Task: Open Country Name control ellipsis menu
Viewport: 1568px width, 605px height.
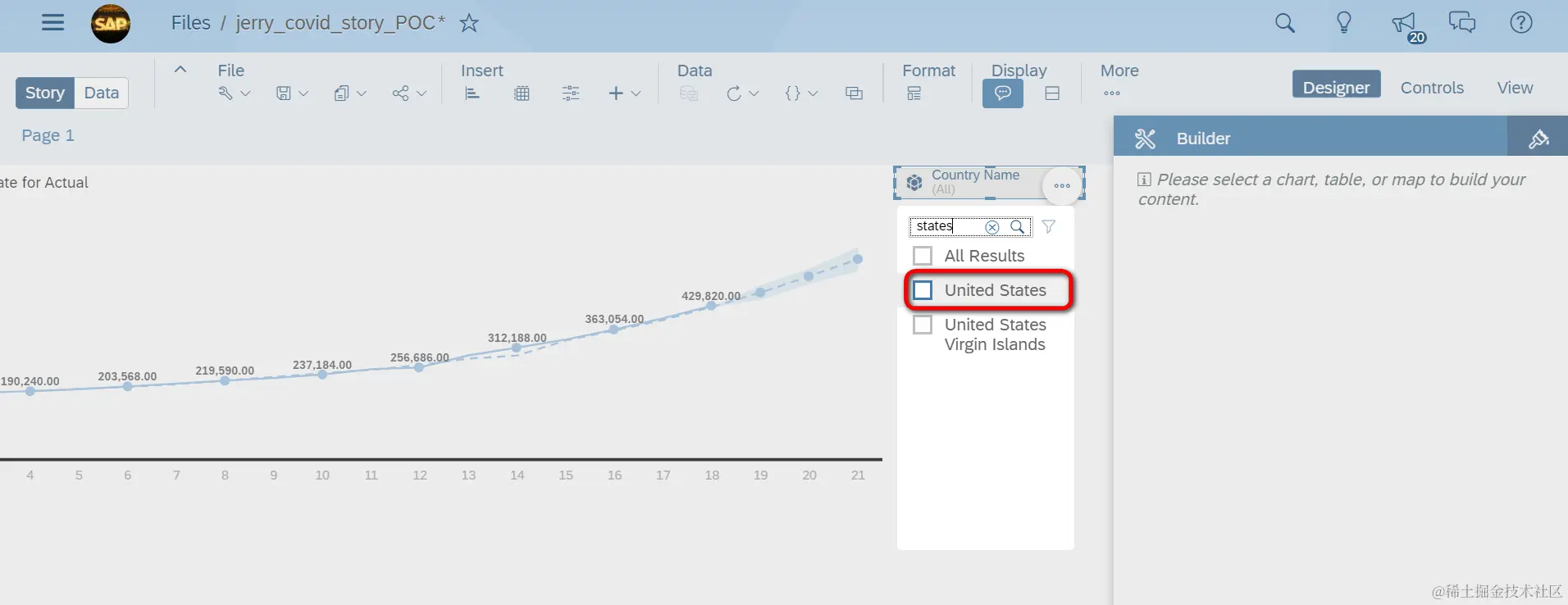Action: pos(1062,185)
